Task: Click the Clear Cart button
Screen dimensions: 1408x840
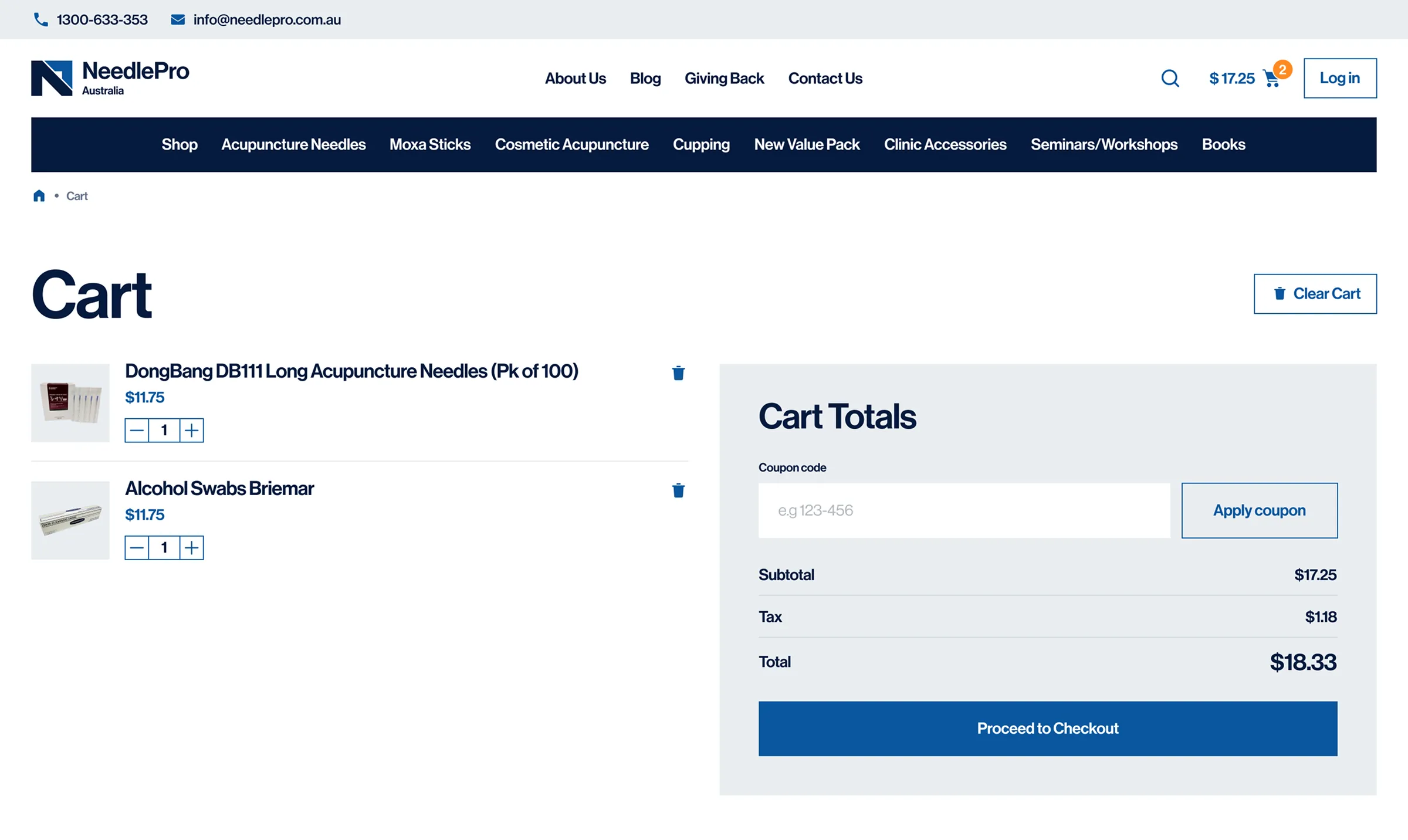Action: coord(1315,294)
